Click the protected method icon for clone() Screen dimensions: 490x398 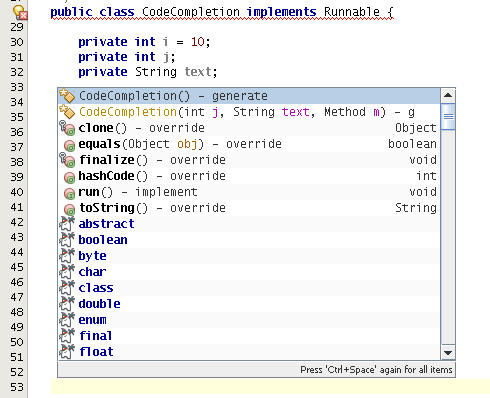tap(67, 128)
